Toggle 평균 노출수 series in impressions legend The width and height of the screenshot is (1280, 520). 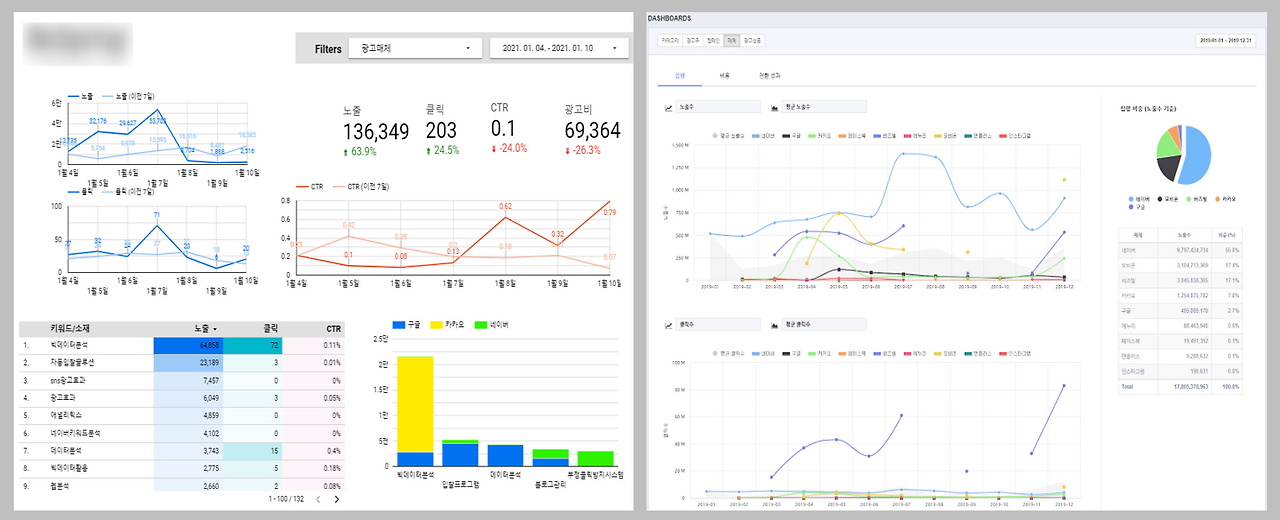(728, 134)
